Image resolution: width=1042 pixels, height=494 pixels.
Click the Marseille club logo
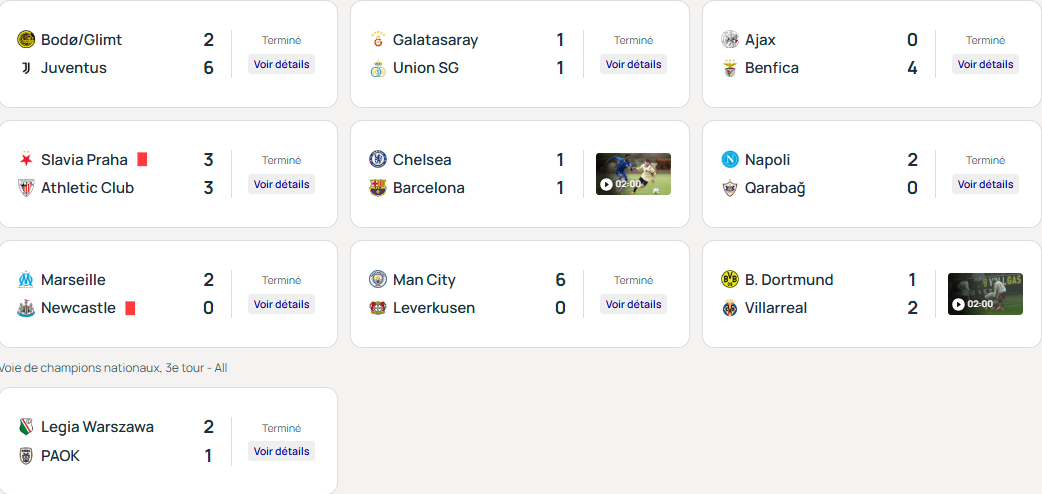point(26,280)
